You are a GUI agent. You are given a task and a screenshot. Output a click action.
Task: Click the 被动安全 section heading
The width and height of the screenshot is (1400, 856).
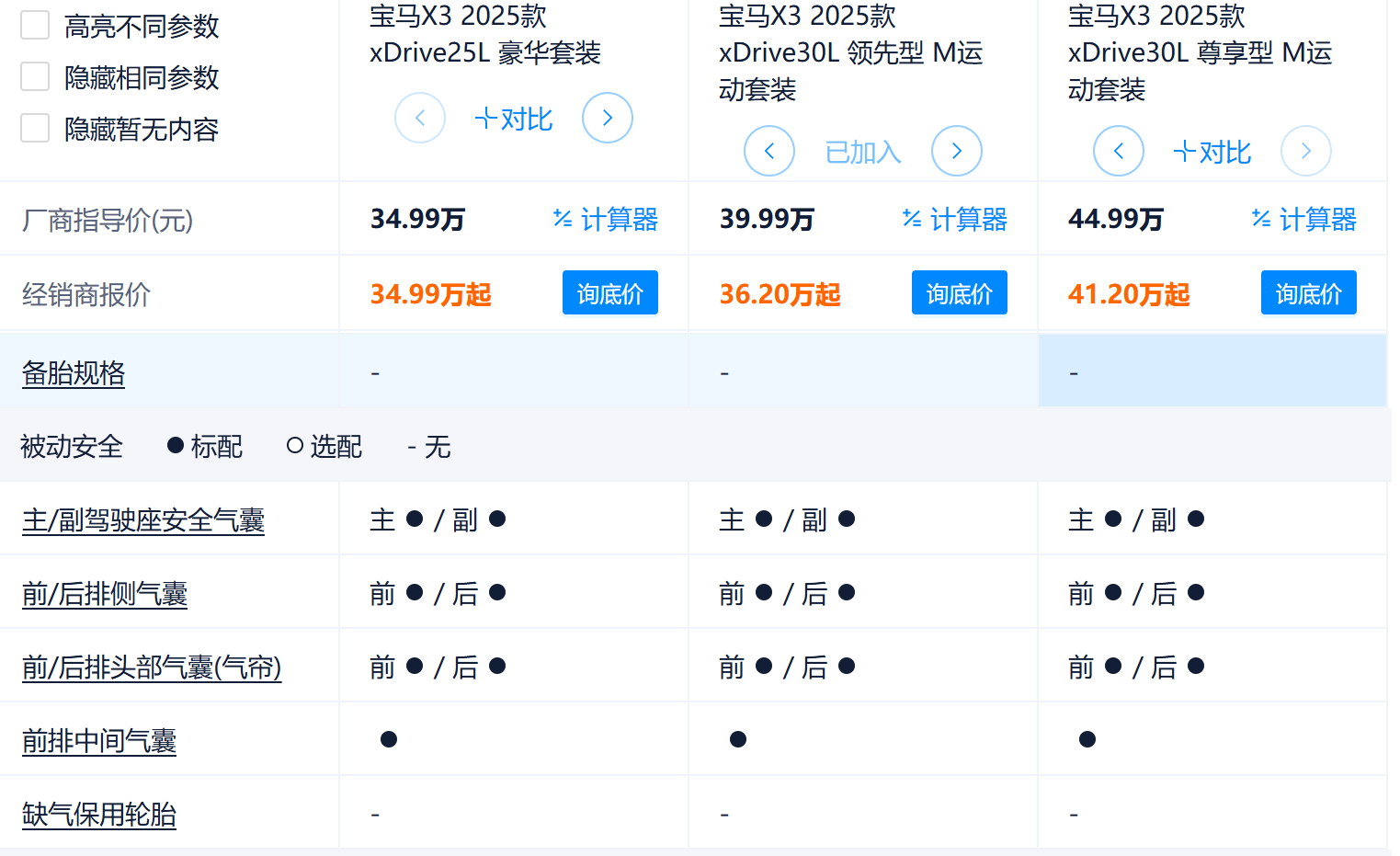point(72,446)
